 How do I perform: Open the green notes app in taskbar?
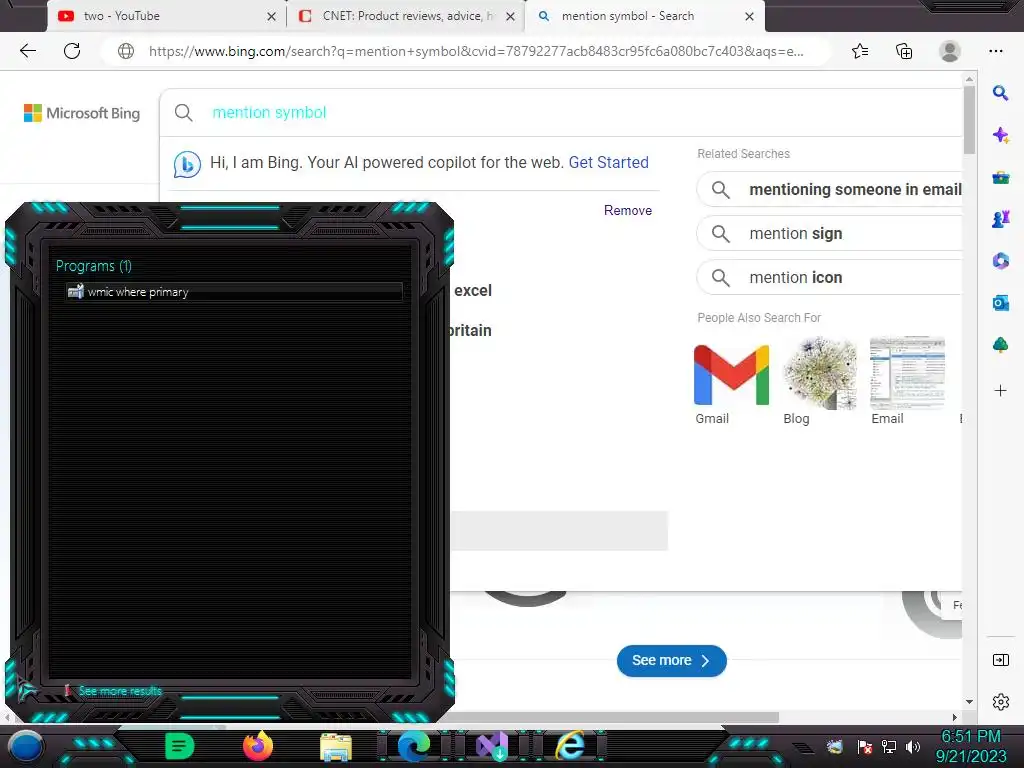tap(179, 746)
